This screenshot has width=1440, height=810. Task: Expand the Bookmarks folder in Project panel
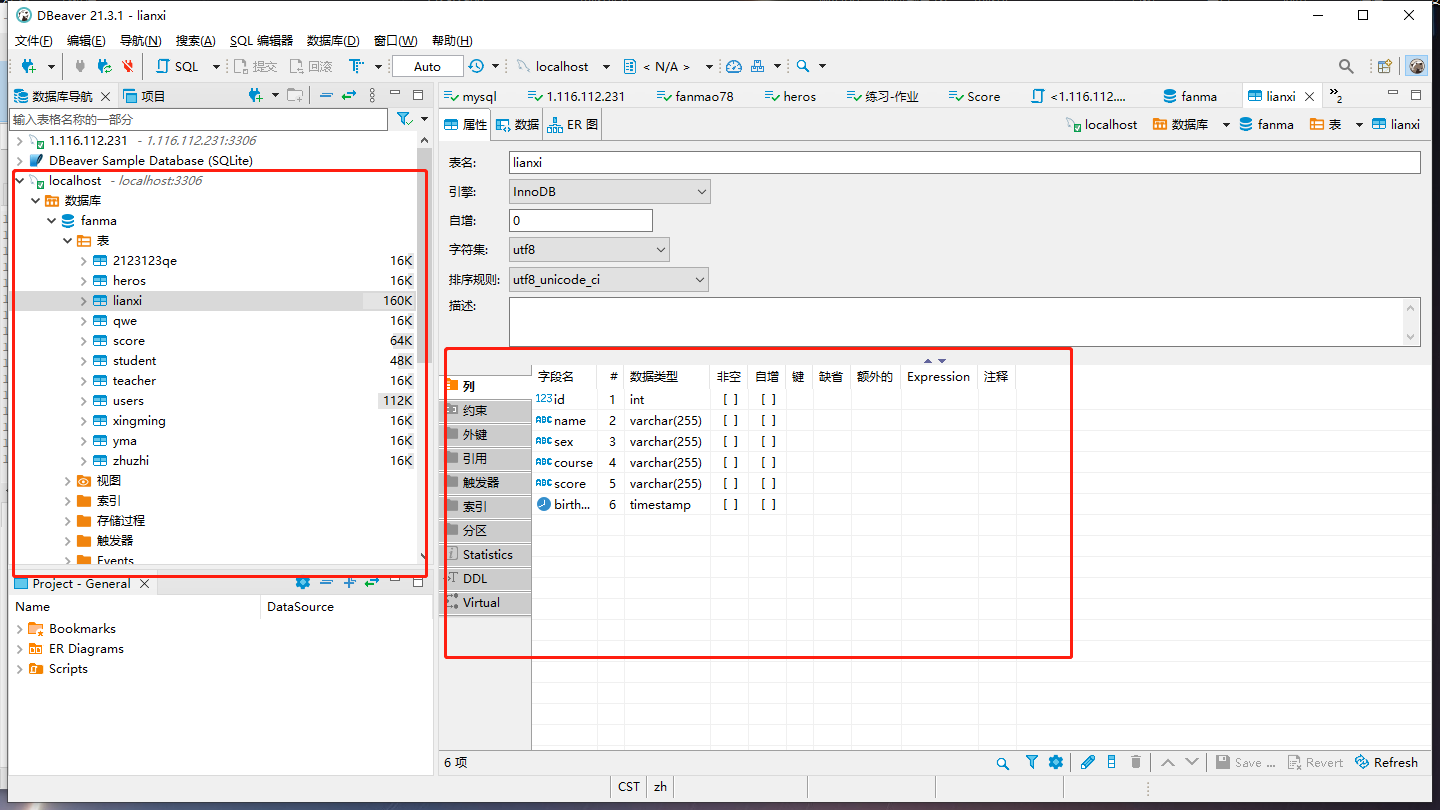[19, 629]
